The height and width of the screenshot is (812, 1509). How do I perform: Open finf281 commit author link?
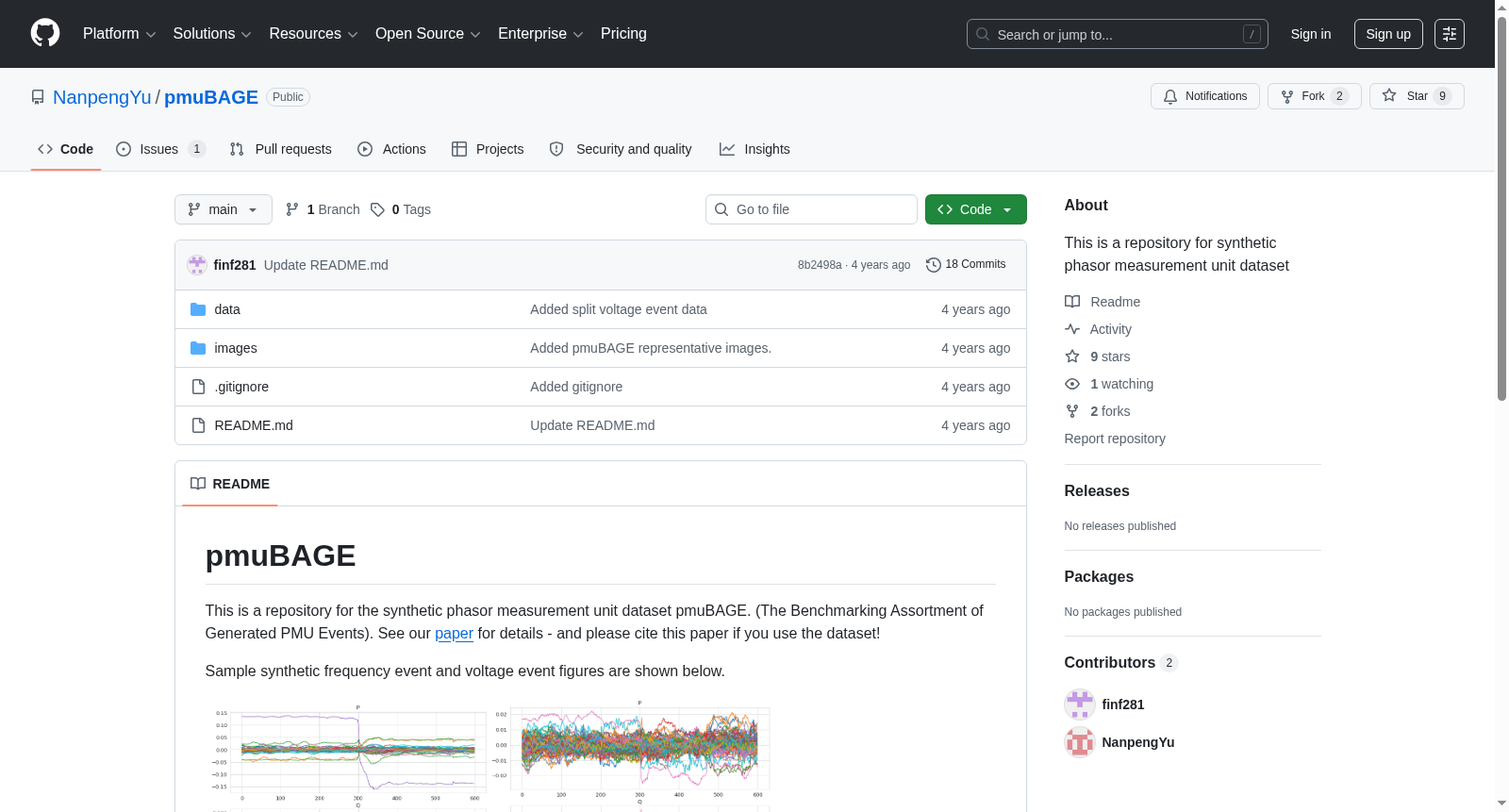pyautogui.click(x=235, y=265)
